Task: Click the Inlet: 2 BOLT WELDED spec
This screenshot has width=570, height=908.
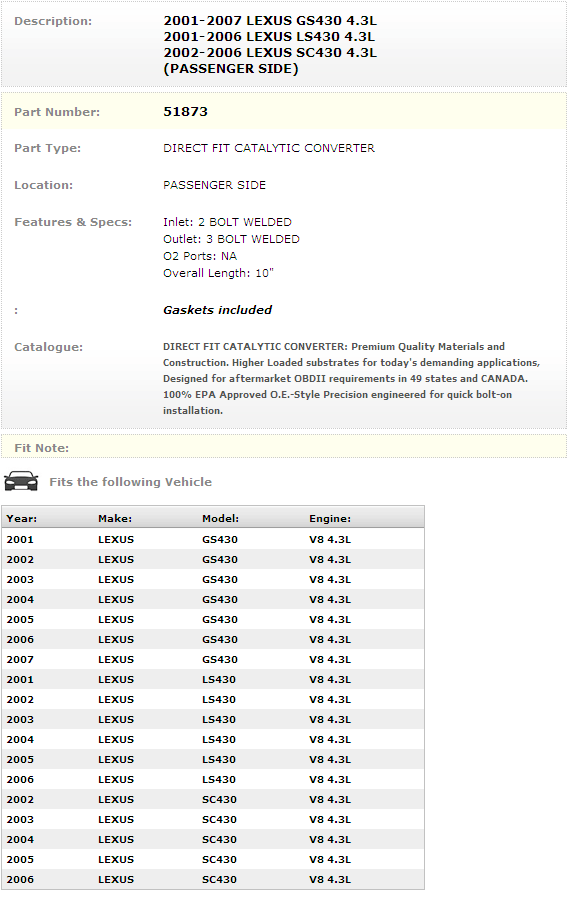Action: 227,222
